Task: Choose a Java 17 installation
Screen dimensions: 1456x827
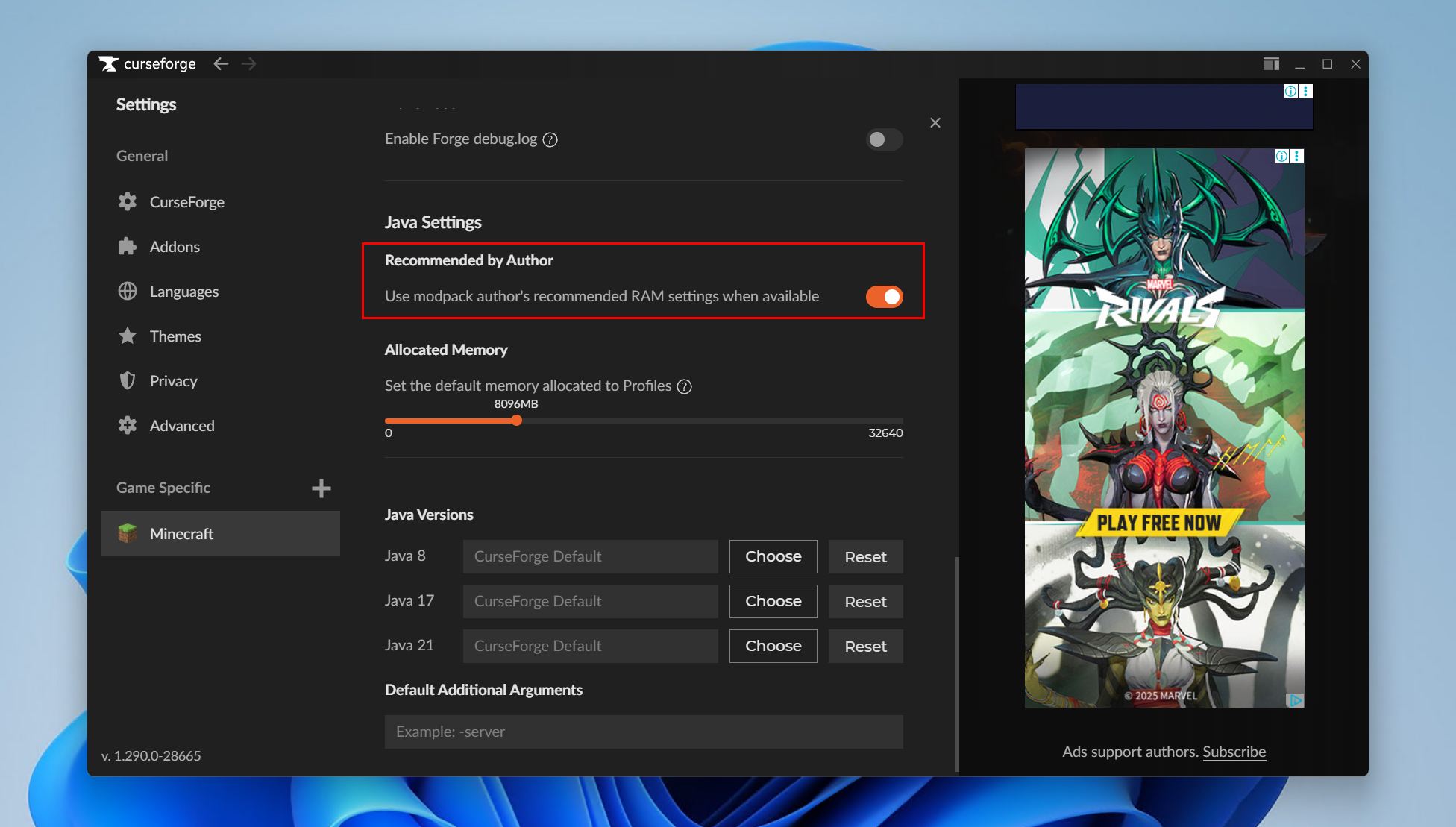Action: coord(773,601)
